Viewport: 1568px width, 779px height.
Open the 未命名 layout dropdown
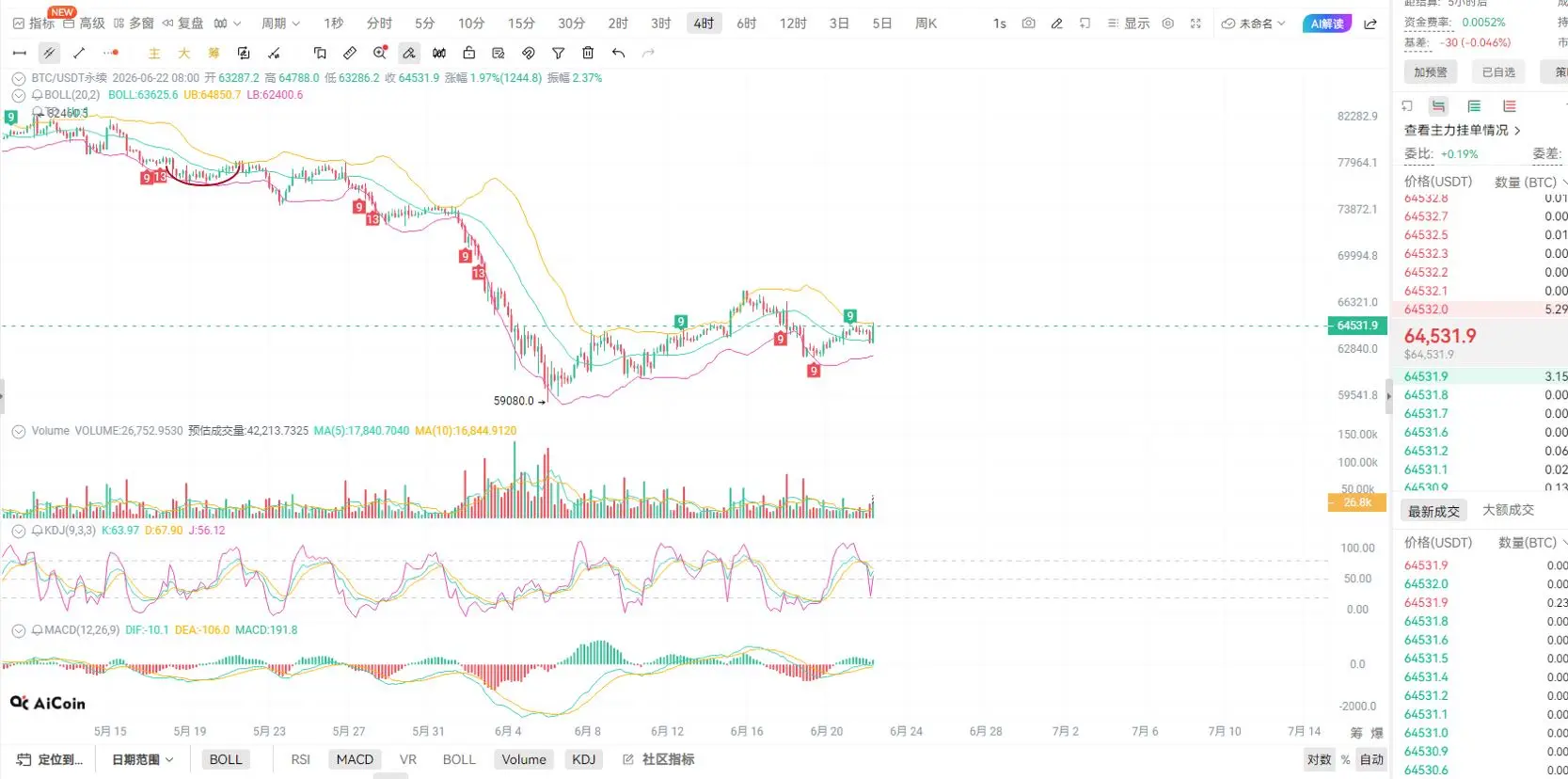(1254, 24)
